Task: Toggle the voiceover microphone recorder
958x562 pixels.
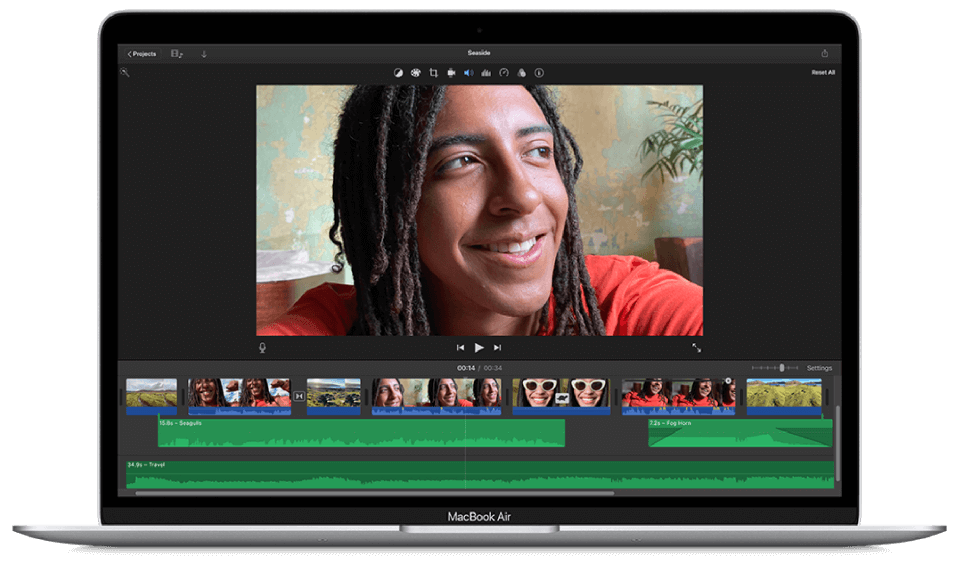Action: [263, 348]
